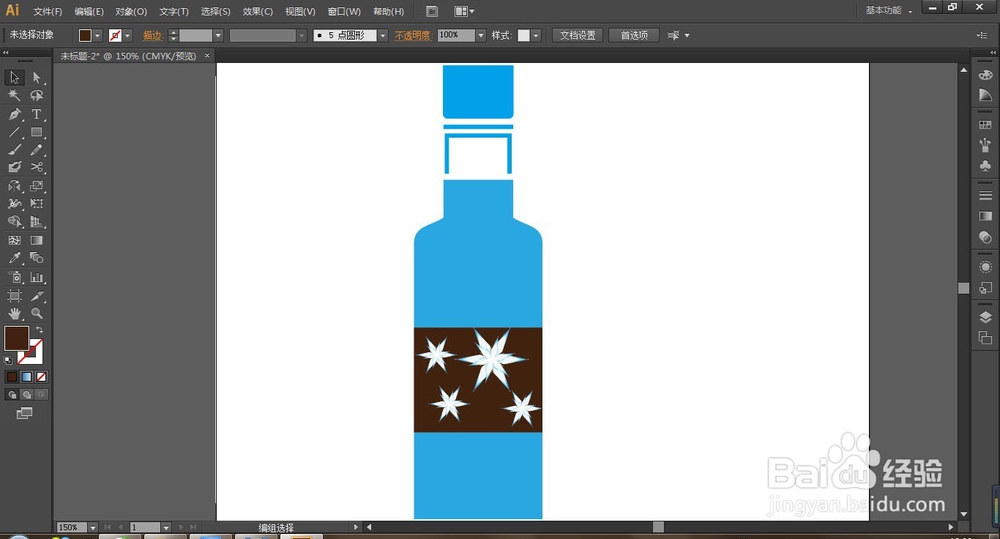Switch to Draw Normal mode

click(x=11, y=395)
